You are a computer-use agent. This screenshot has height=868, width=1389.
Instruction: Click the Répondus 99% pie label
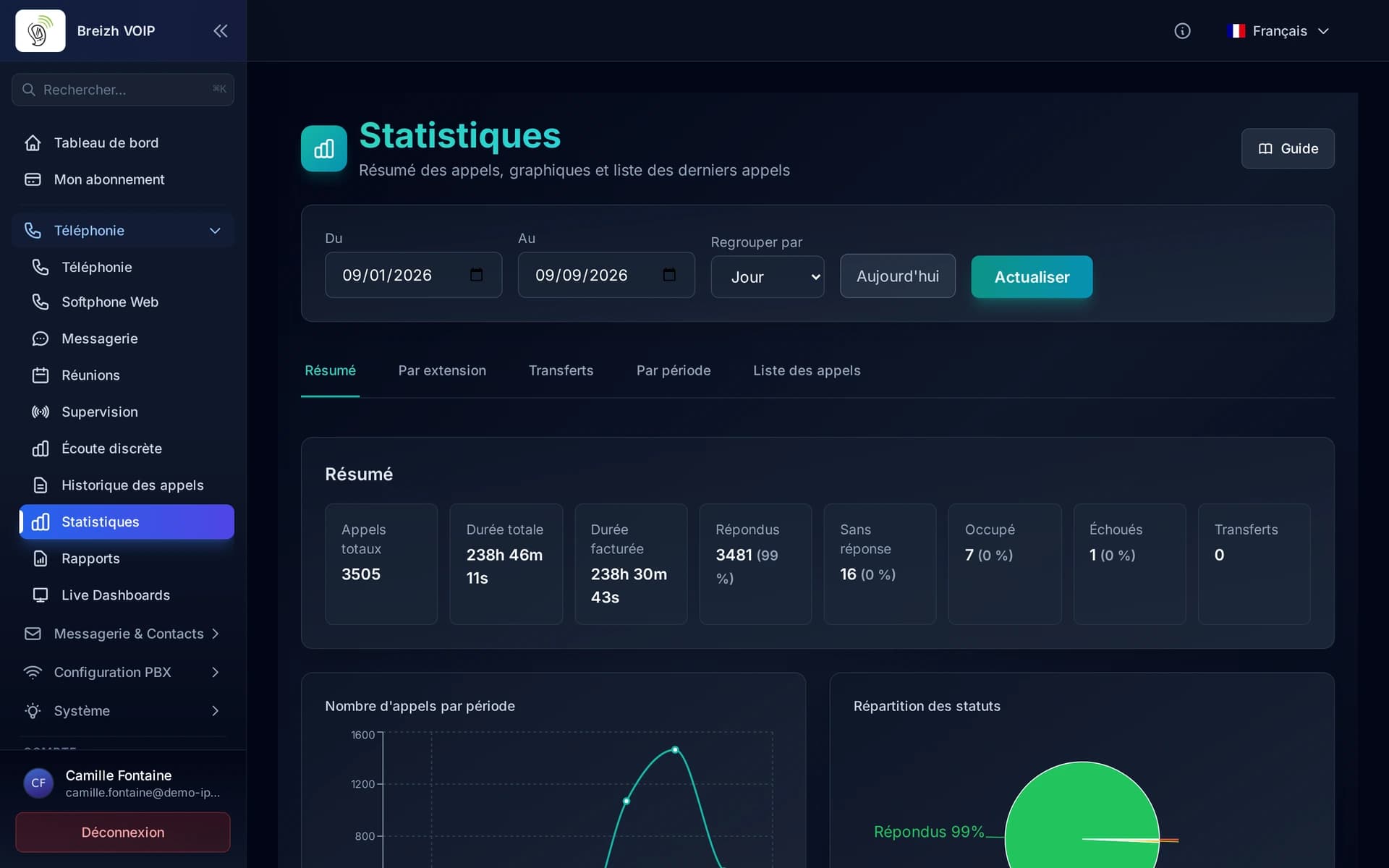pos(929,832)
